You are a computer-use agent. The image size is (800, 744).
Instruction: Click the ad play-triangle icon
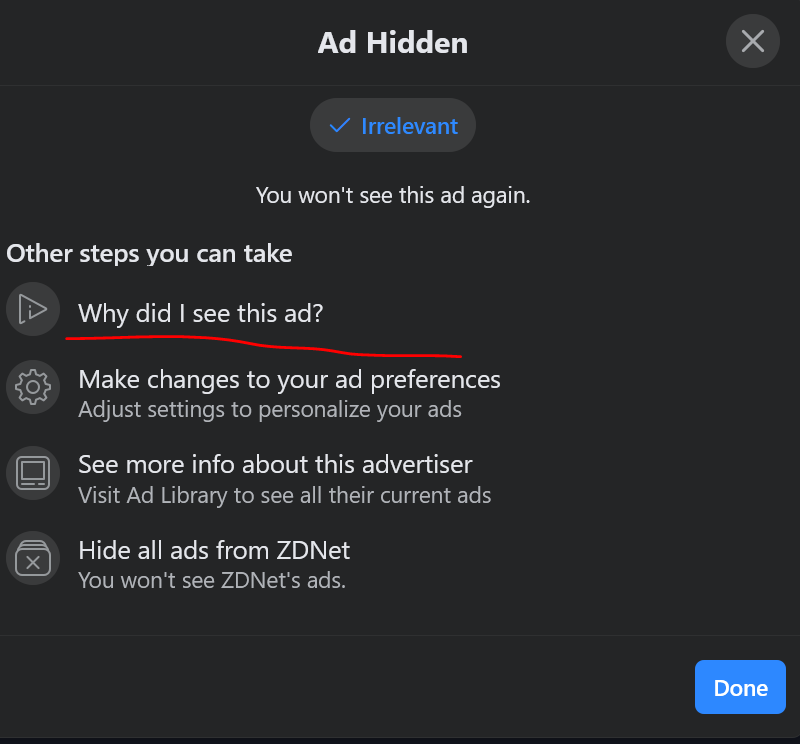(33, 308)
